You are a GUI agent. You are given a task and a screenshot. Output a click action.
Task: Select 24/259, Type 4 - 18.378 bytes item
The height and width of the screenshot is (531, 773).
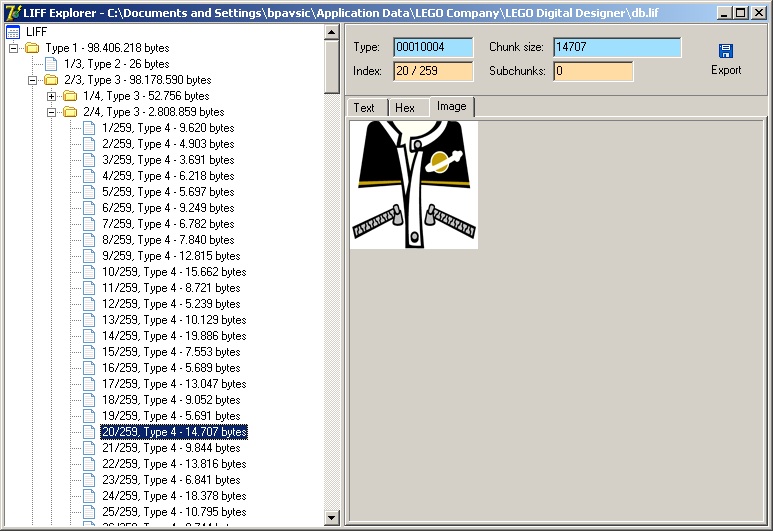(x=173, y=496)
